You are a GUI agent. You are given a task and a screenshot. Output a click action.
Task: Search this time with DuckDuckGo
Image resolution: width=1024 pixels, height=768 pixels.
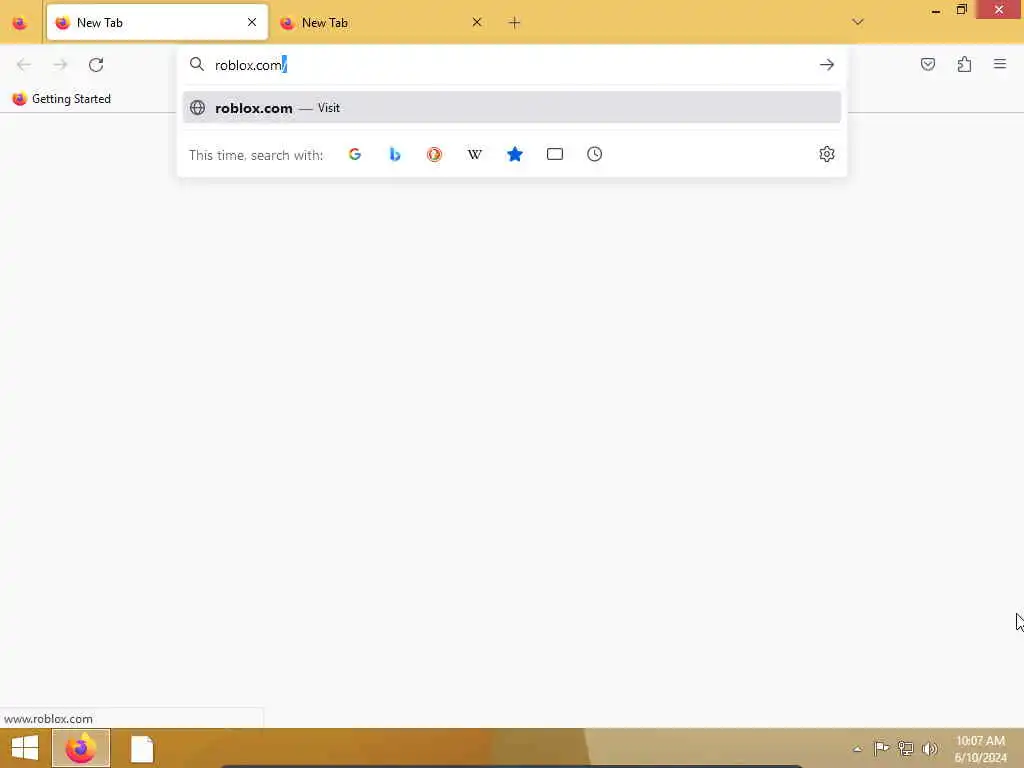click(434, 154)
